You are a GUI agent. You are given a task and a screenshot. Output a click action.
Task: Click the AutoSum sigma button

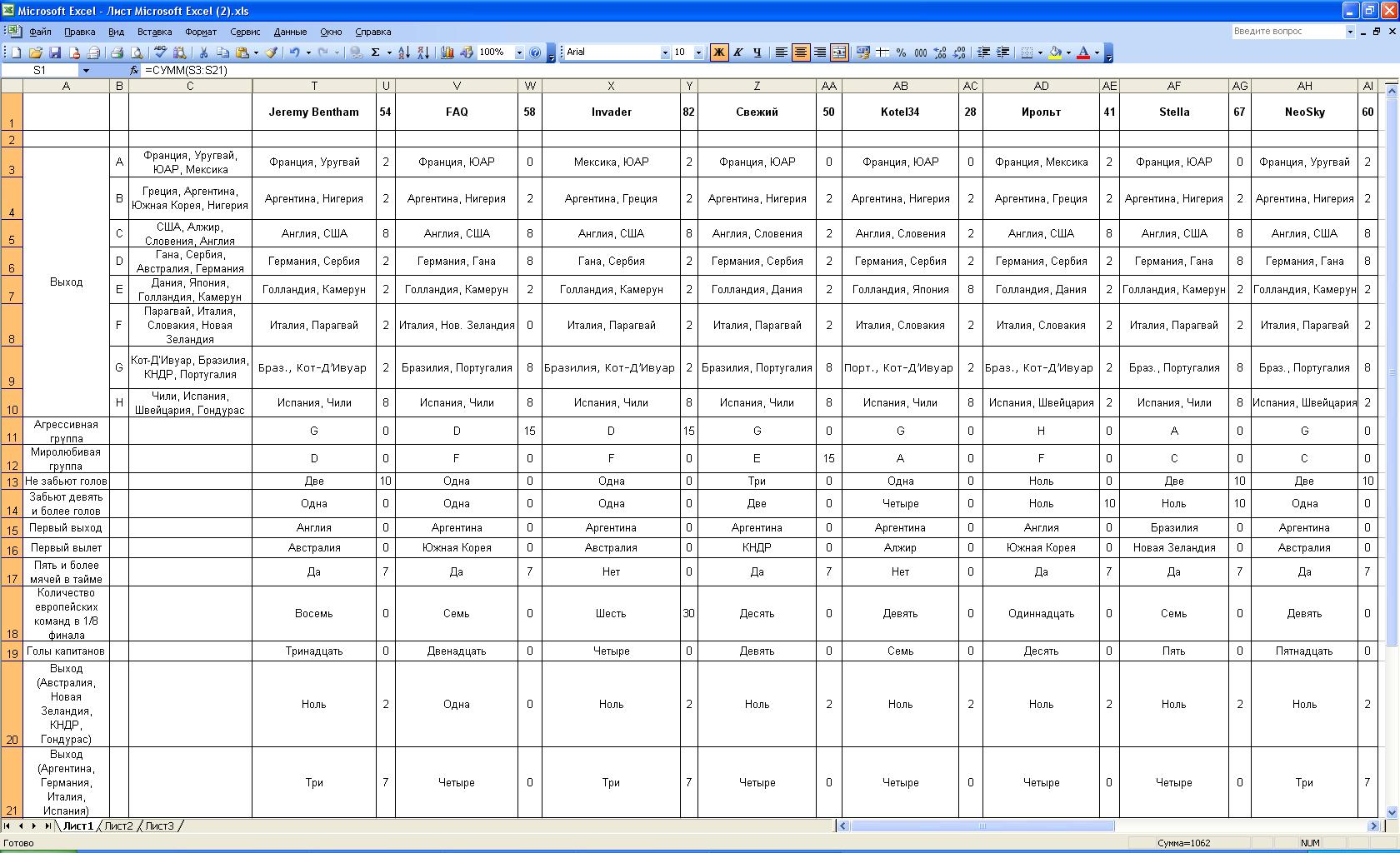[x=376, y=52]
